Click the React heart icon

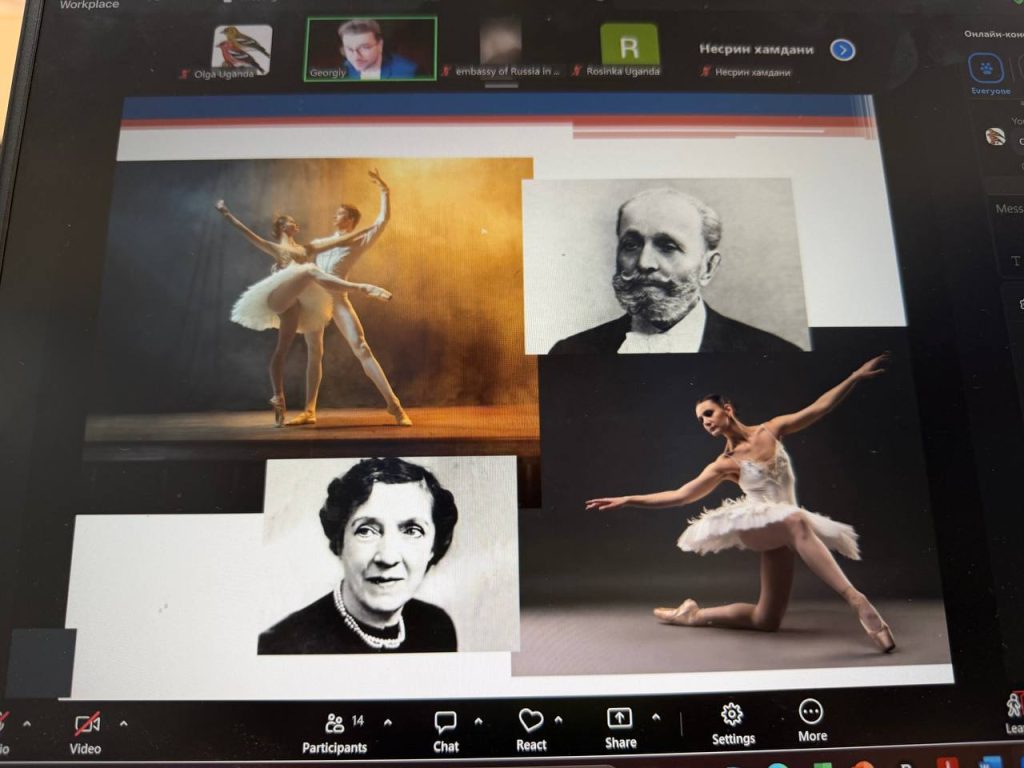click(531, 720)
